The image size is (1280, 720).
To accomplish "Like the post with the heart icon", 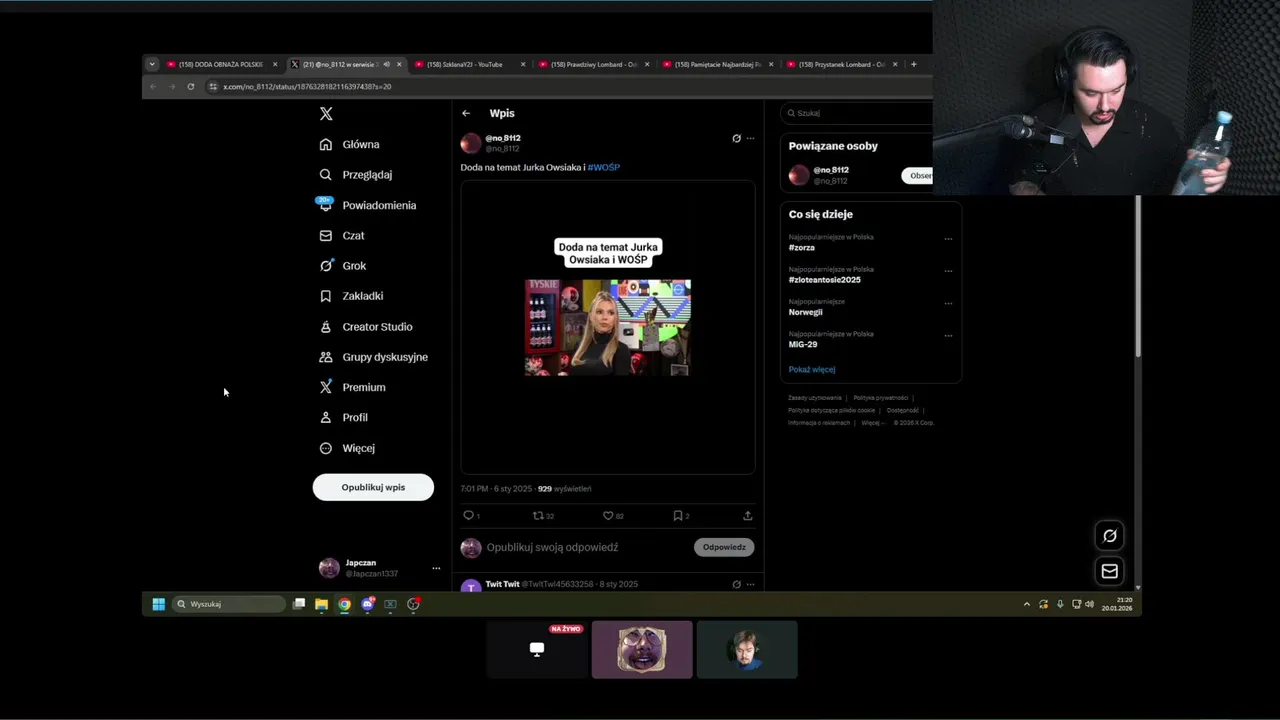I will 608,516.
